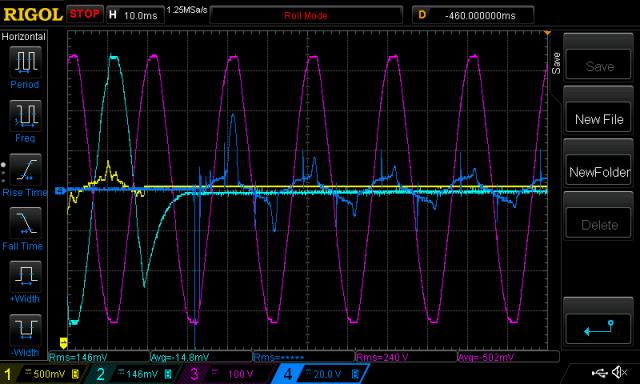
Task: Click the Delete button
Action: (x=598, y=224)
